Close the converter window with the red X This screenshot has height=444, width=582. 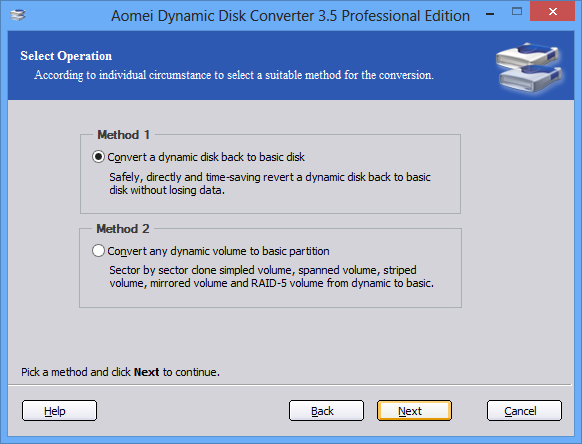(553, 12)
